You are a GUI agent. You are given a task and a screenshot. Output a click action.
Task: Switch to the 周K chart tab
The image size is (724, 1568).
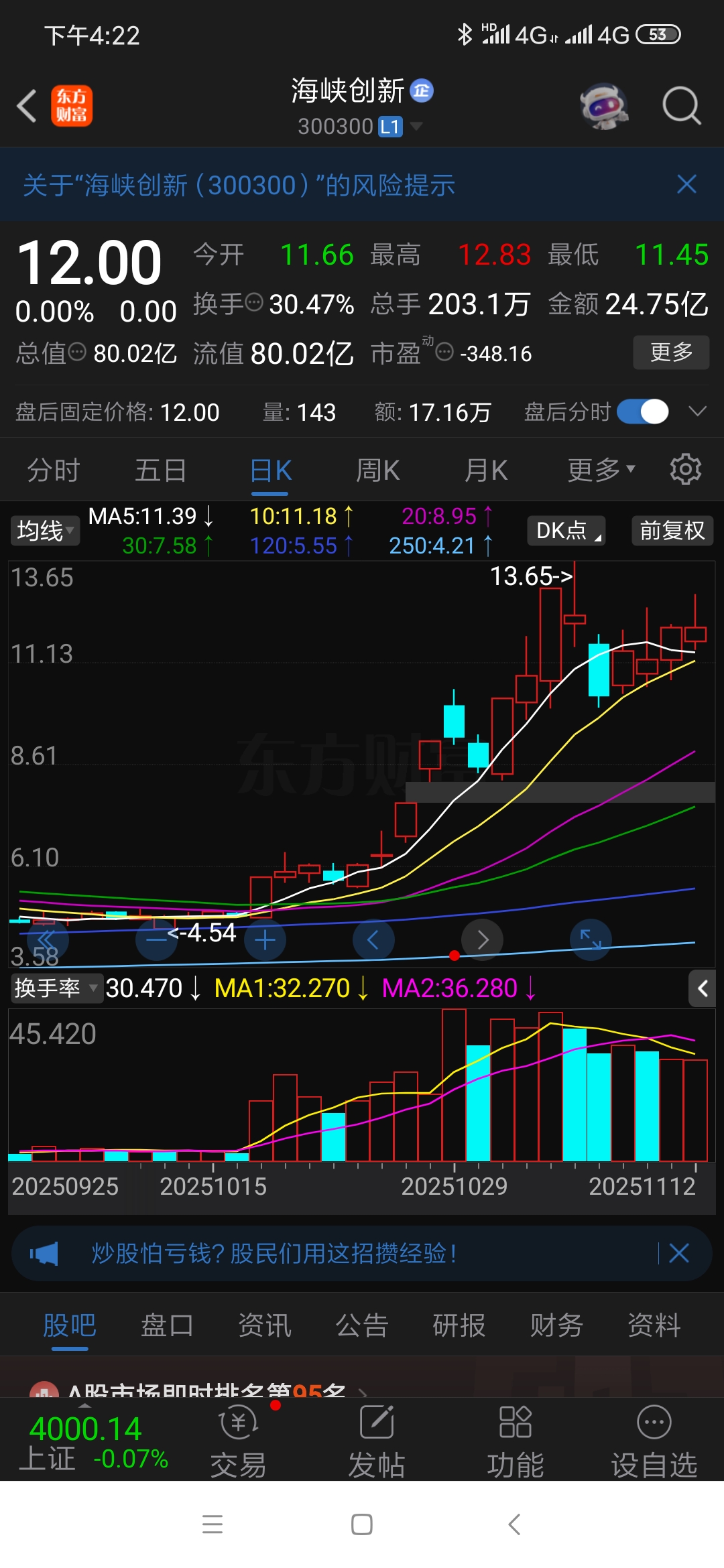378,470
